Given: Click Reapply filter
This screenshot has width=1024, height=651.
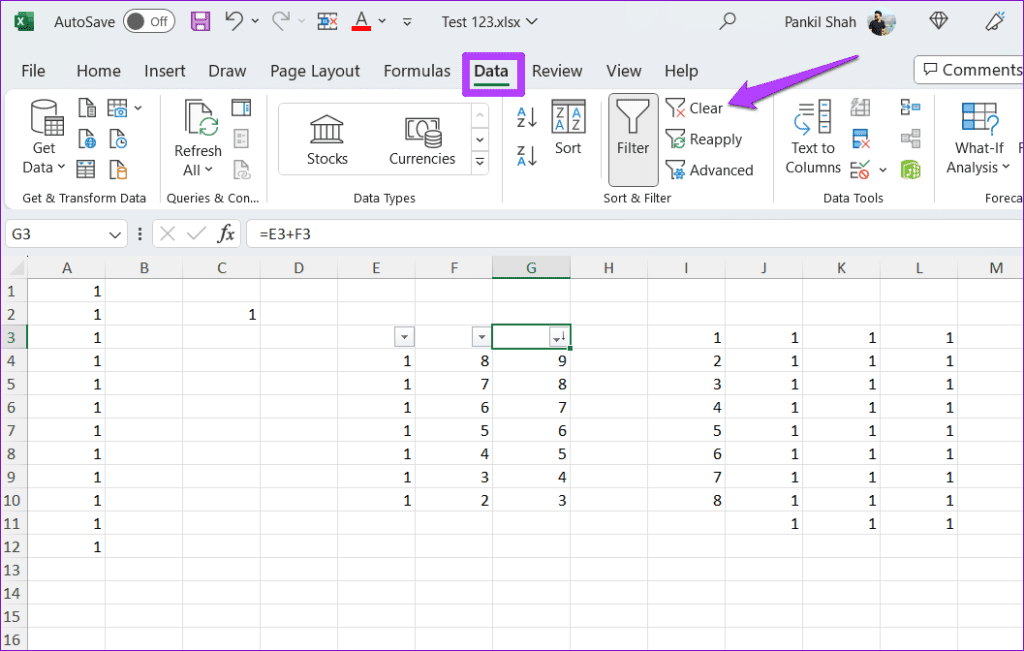Looking at the screenshot, I should pos(704,139).
